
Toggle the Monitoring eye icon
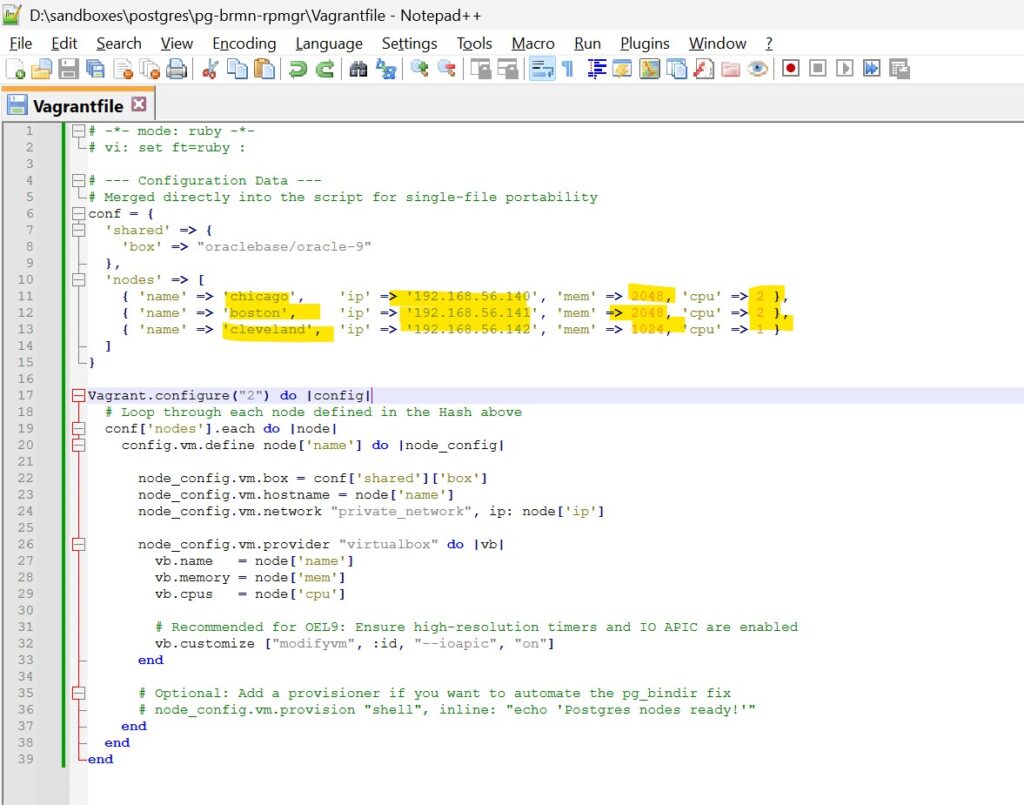click(x=758, y=69)
